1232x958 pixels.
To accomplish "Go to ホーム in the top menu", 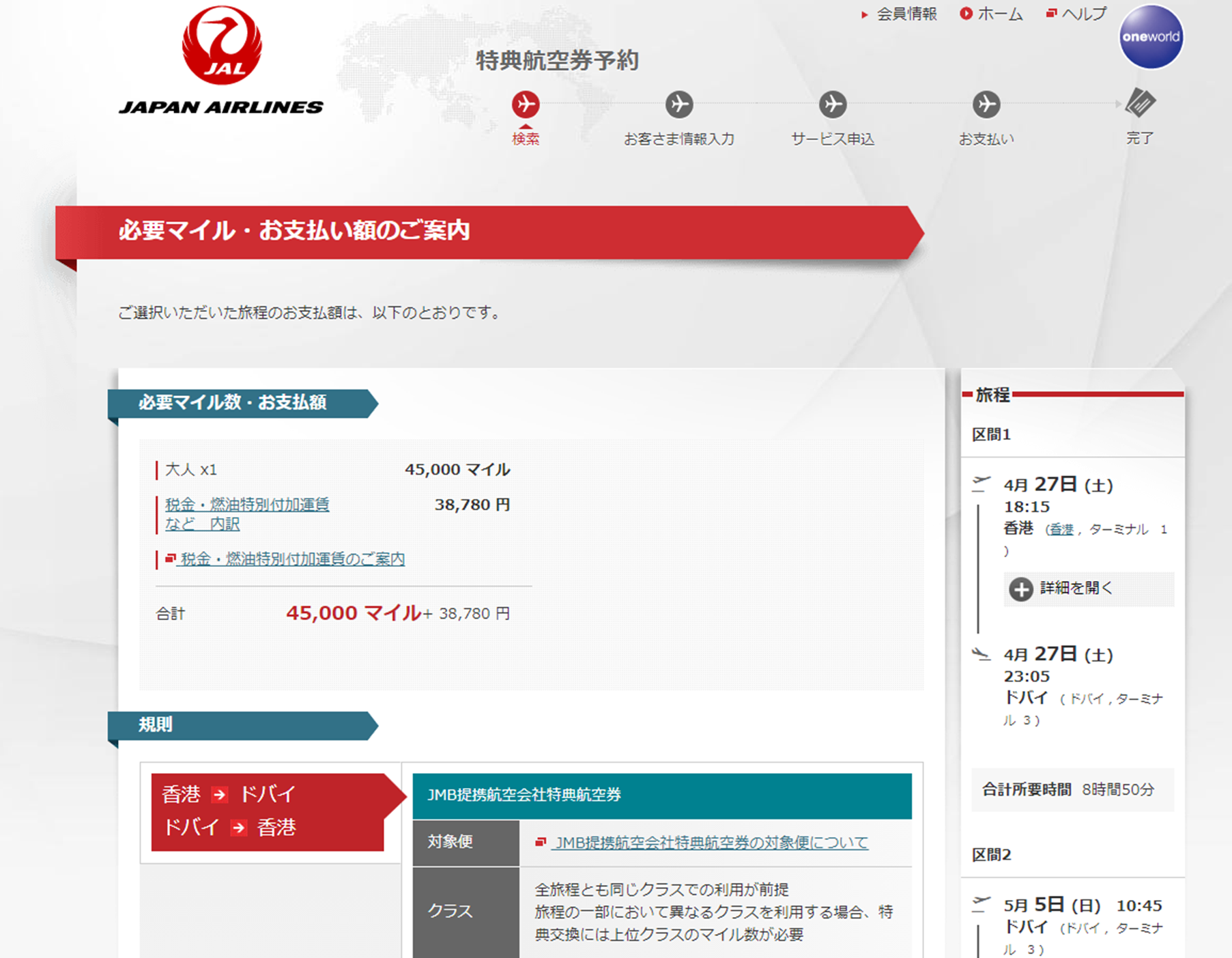I will 999,14.
